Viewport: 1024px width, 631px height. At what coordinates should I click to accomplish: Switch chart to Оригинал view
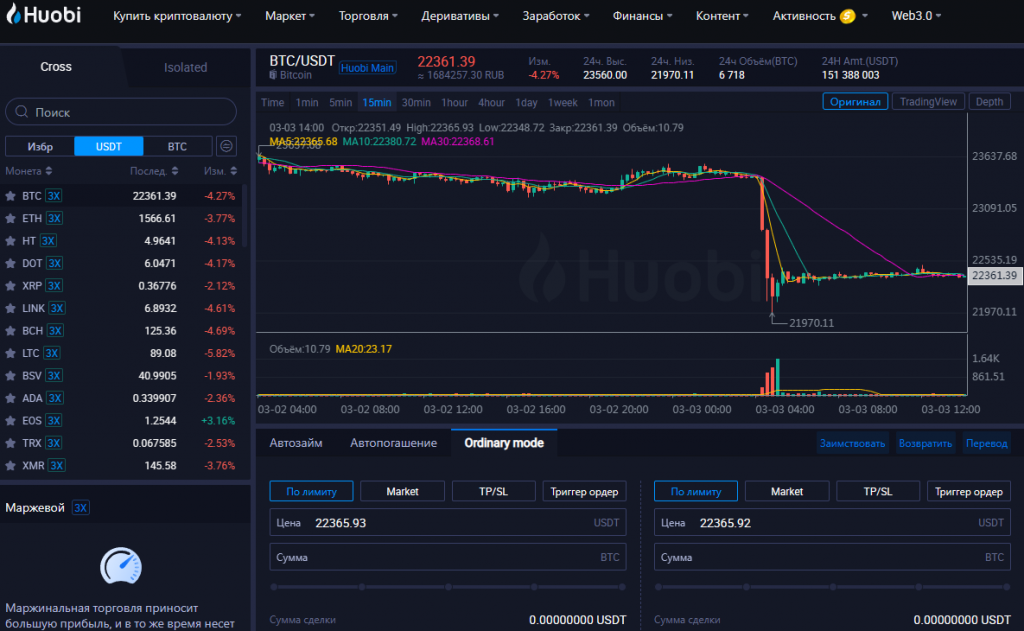[x=855, y=101]
